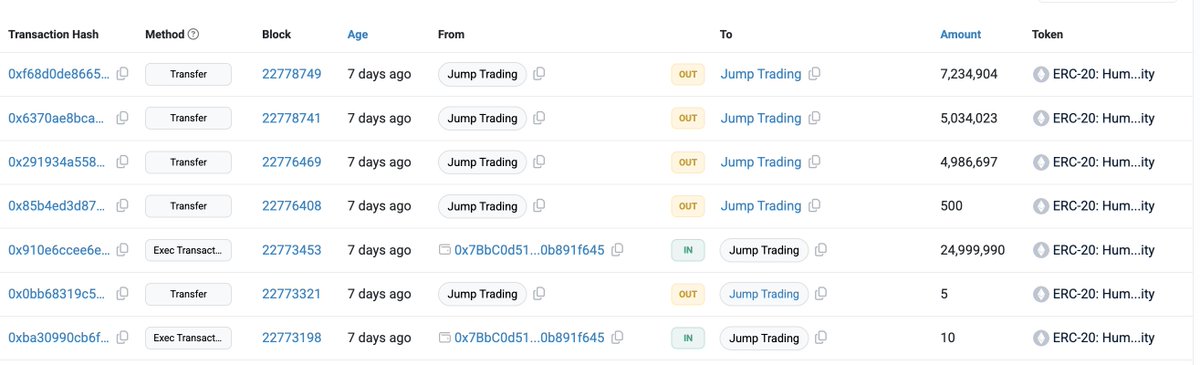Screen dimensions: 1200x365
Task: Copy hash of transaction 0x291934a558
Action: (122, 162)
